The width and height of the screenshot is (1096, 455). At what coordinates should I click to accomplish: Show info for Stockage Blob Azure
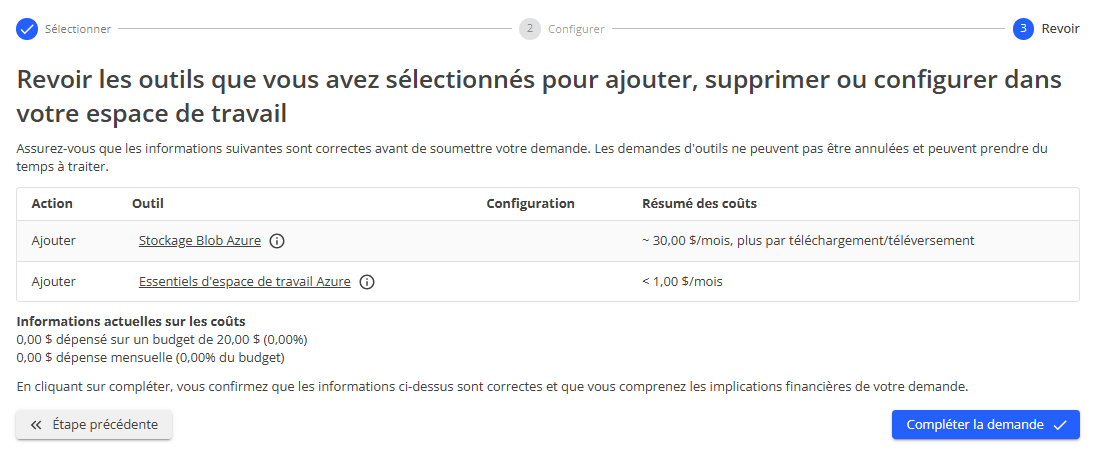(278, 241)
